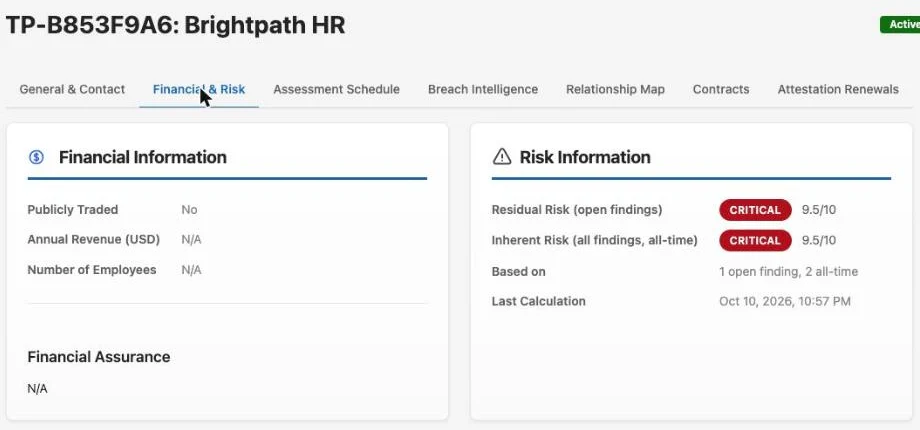The height and width of the screenshot is (430, 920).
Task: Click the Inherent Risk CRITICAL badge
Action: 755,241
